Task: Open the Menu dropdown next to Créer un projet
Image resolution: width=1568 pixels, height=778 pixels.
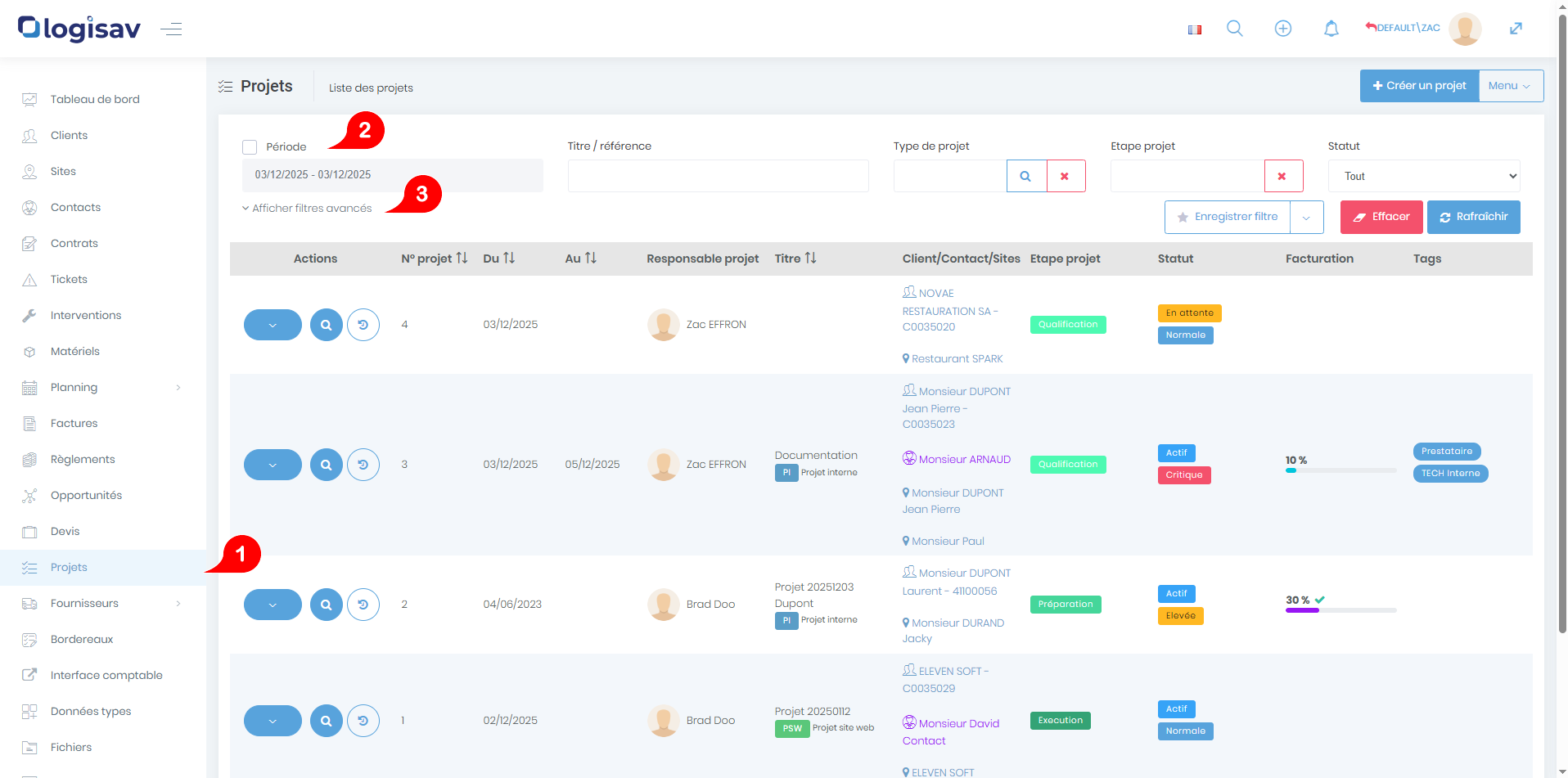Action: coord(1510,86)
